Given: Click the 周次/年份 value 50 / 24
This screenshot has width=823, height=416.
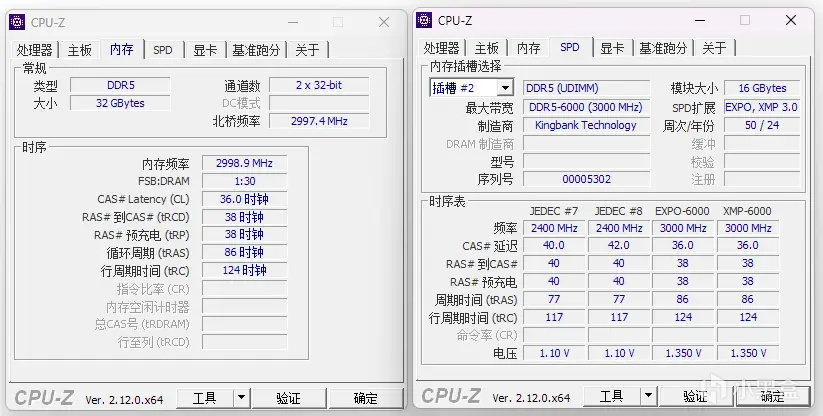Looking at the screenshot, I should [762, 125].
